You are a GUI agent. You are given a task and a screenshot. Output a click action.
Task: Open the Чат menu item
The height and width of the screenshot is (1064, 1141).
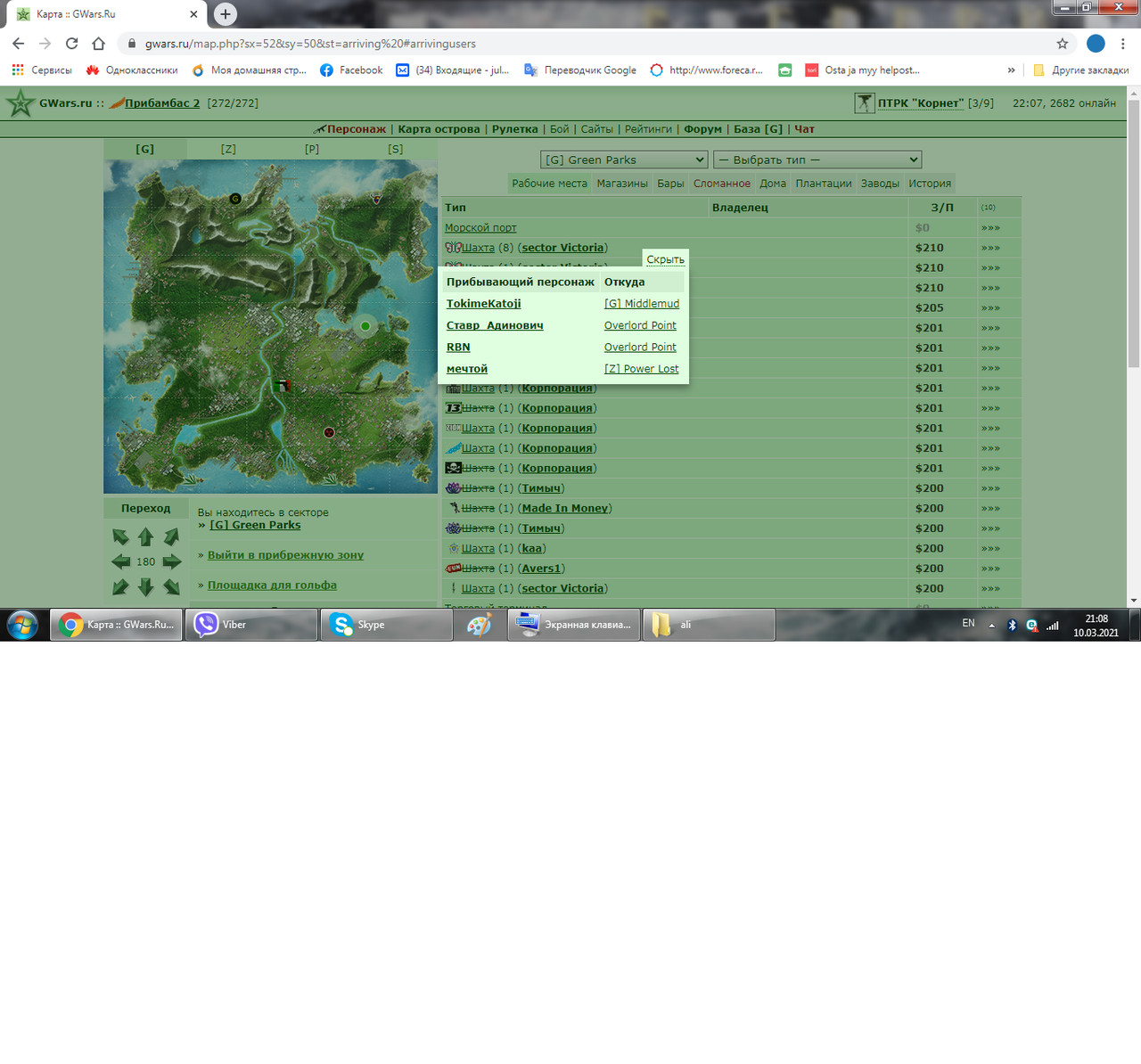click(804, 129)
